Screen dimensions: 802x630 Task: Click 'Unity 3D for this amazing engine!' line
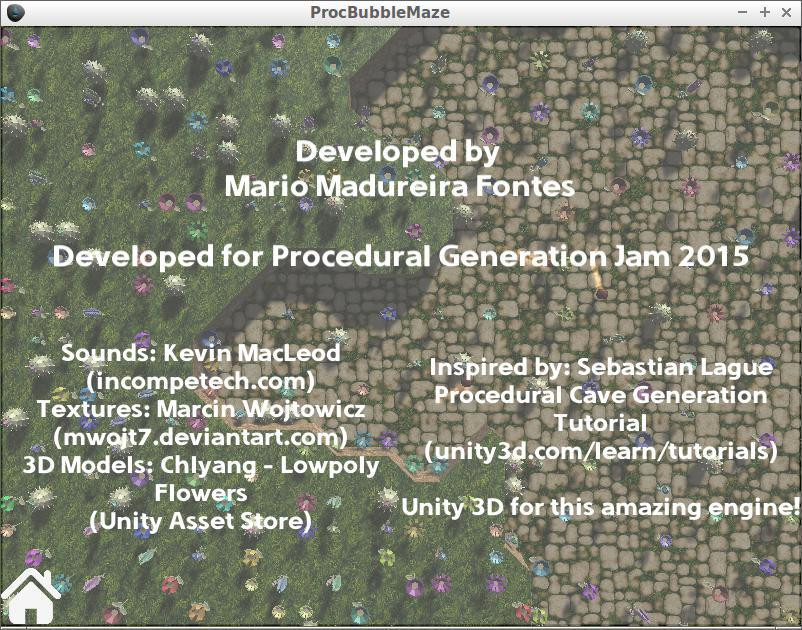600,507
